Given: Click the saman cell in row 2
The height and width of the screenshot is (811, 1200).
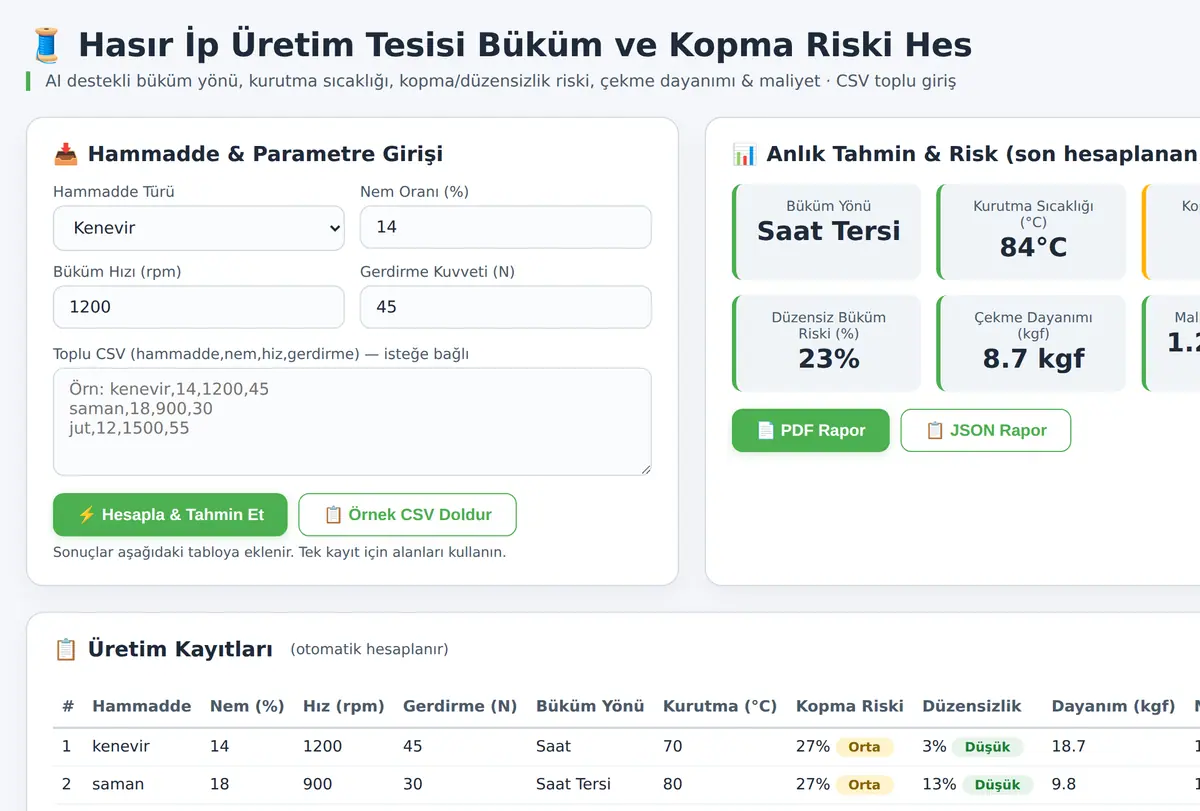Looking at the screenshot, I should [118, 784].
